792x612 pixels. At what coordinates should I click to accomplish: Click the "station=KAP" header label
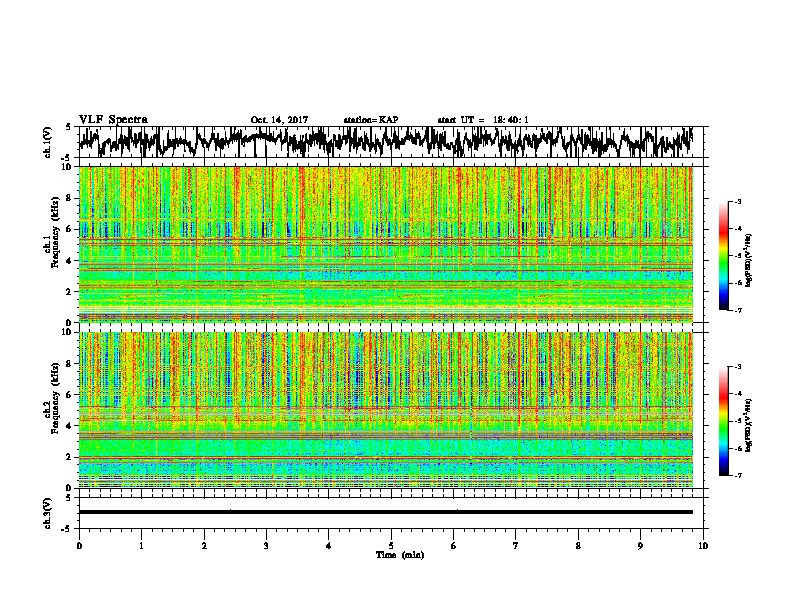tap(371, 120)
